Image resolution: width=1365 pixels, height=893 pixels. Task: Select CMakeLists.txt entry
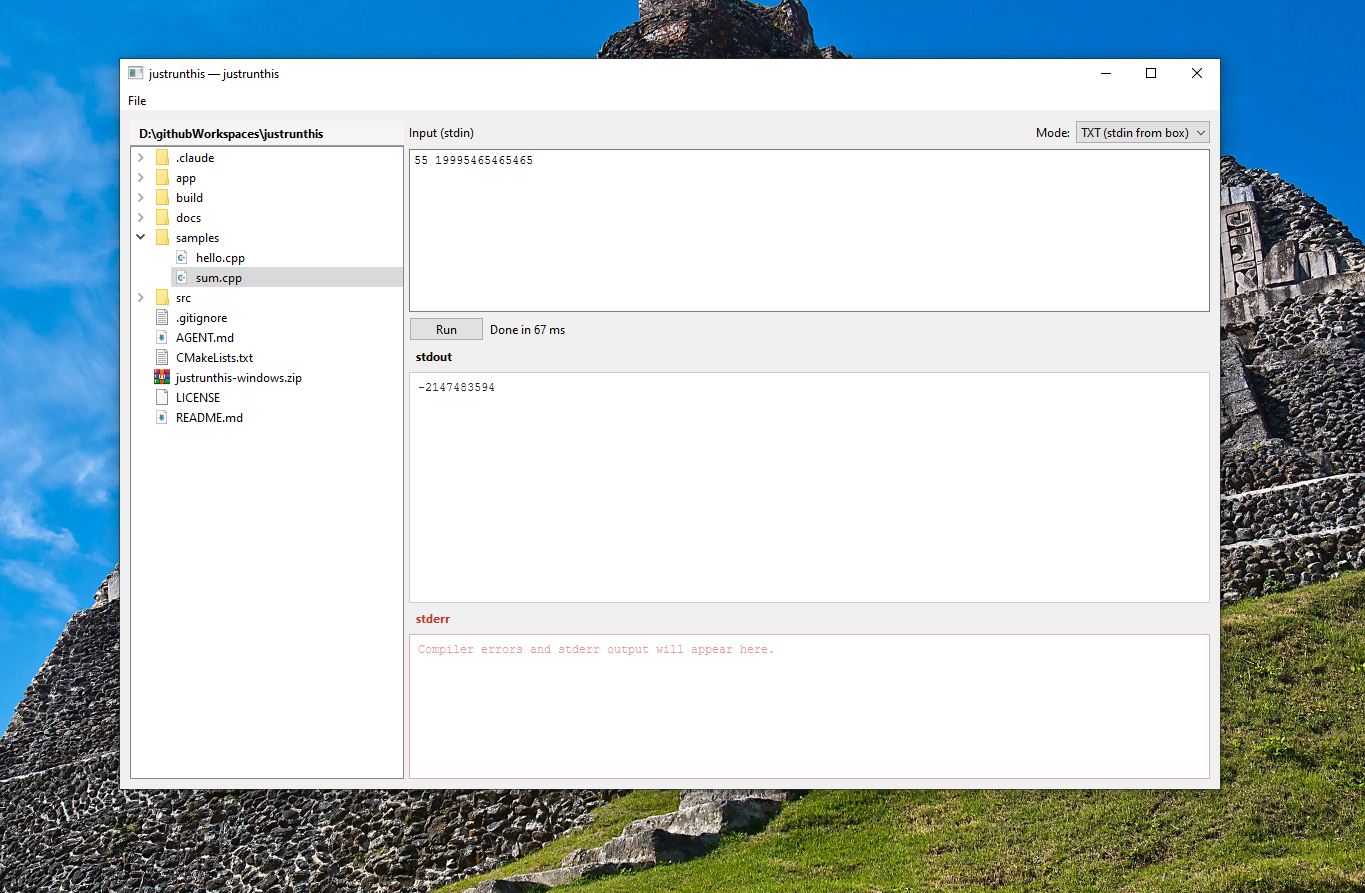pyautogui.click(x=214, y=358)
